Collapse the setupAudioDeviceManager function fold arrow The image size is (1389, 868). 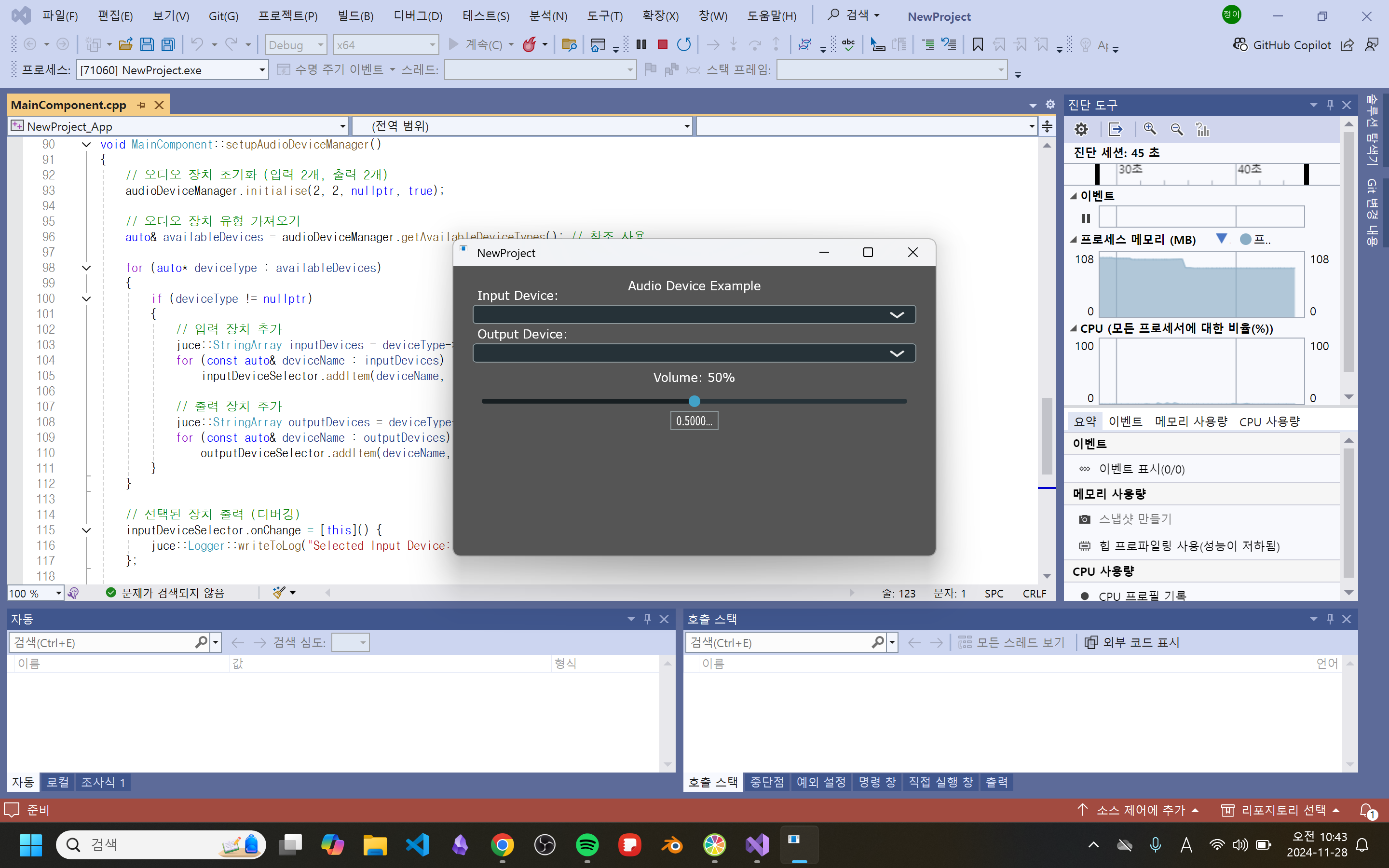coord(86,145)
